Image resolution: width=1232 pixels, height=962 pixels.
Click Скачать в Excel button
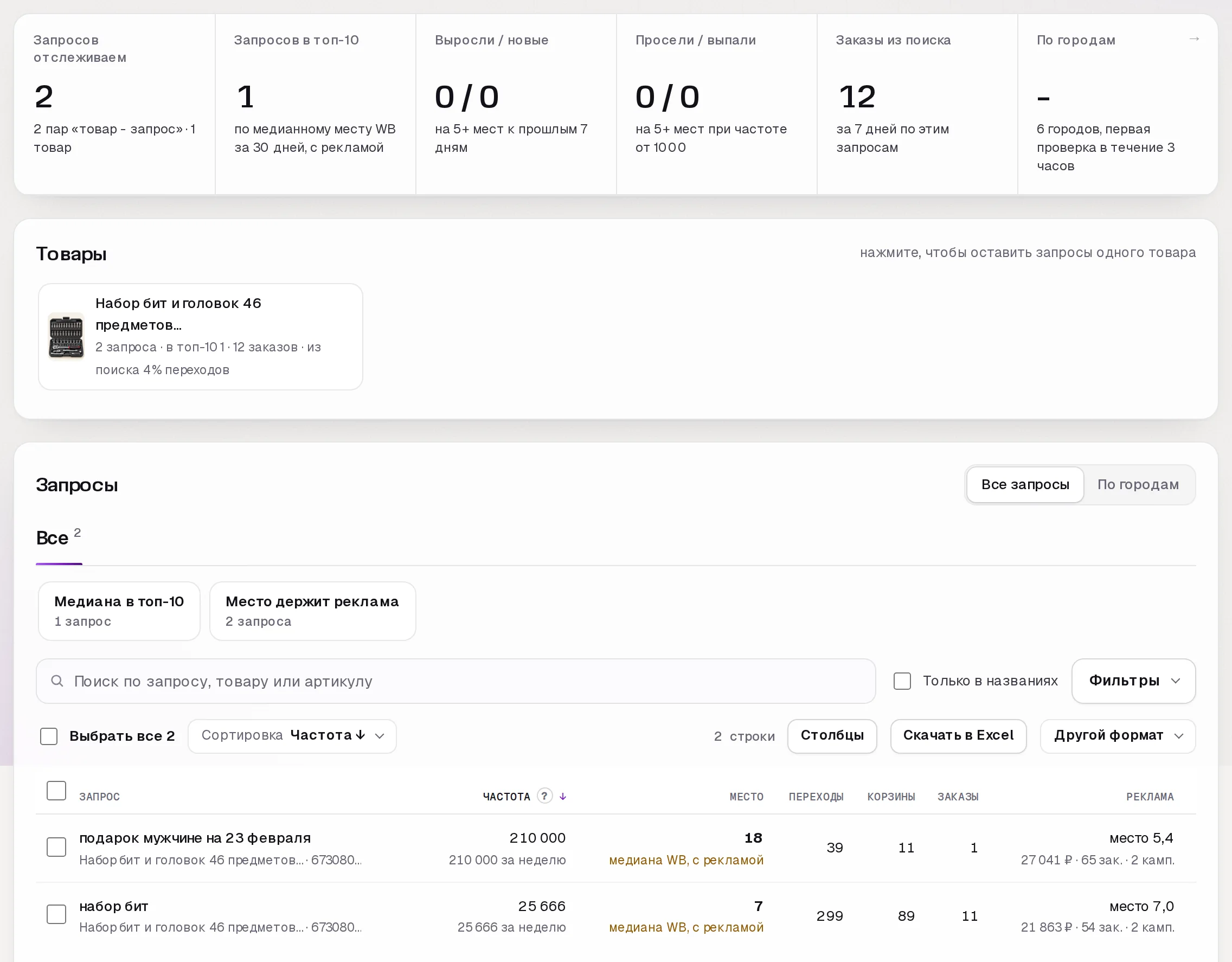[958, 736]
